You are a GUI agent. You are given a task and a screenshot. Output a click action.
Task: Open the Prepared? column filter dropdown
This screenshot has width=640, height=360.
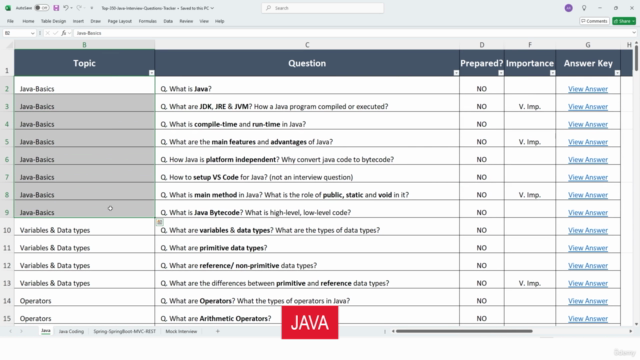pos(501,73)
